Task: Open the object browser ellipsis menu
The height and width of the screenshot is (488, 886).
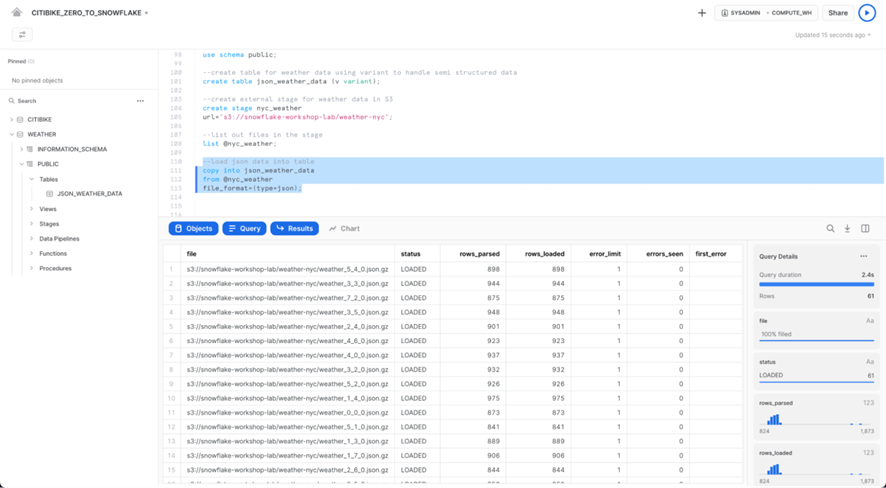Action: click(x=140, y=101)
